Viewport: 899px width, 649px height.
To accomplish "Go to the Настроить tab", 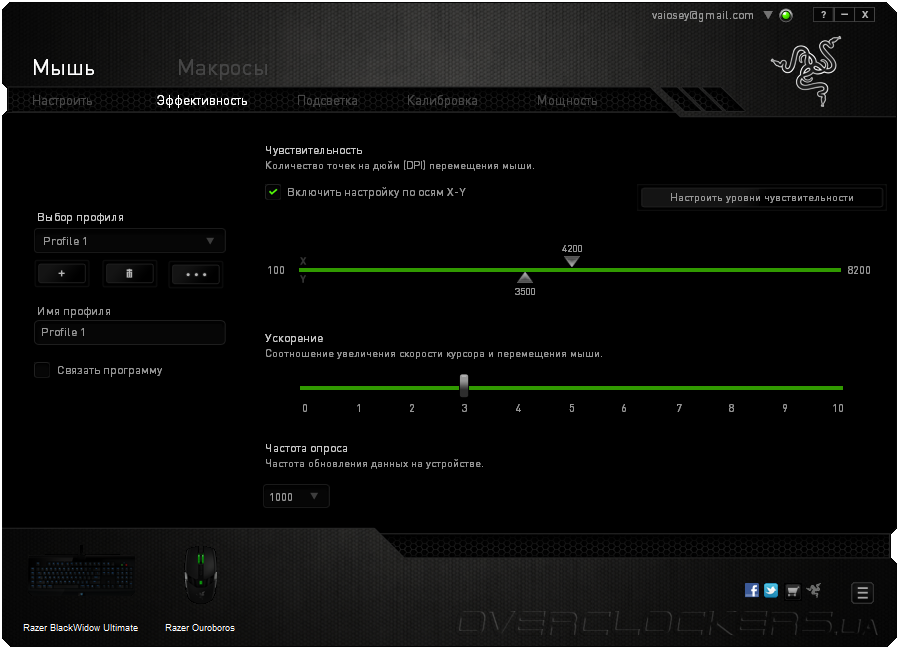I will click(62, 101).
